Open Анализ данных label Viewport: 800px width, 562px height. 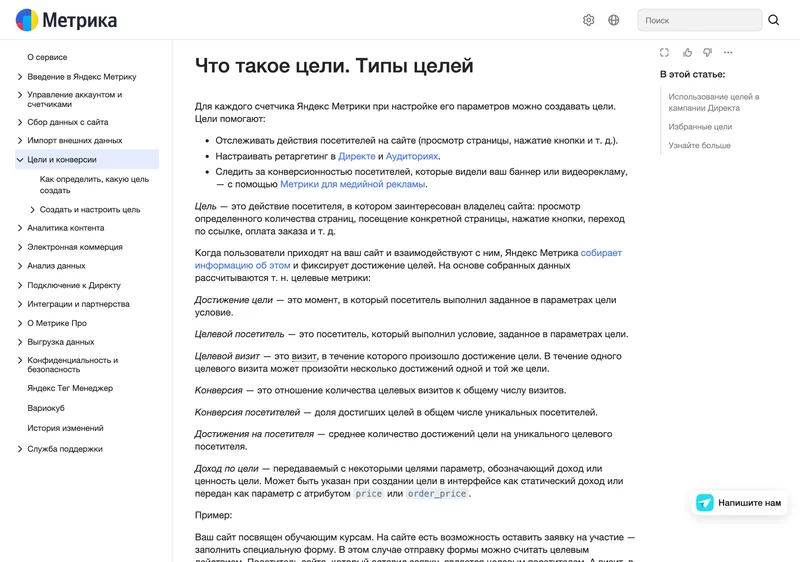pos(56,266)
